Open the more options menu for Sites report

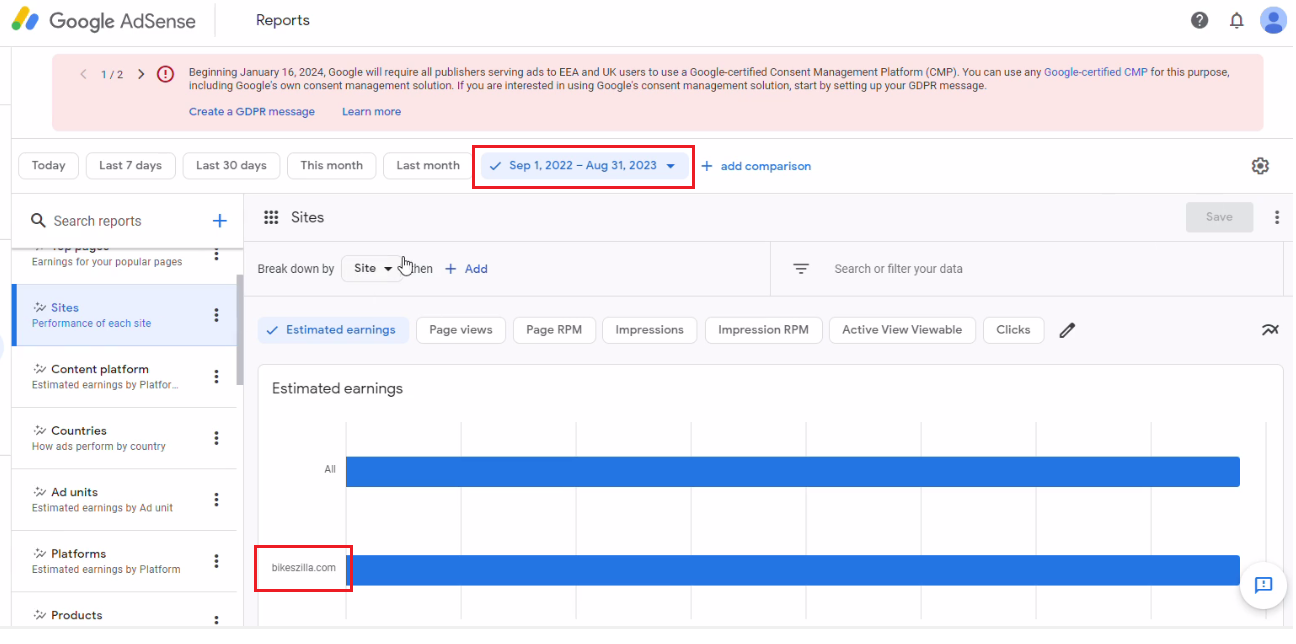coord(216,315)
